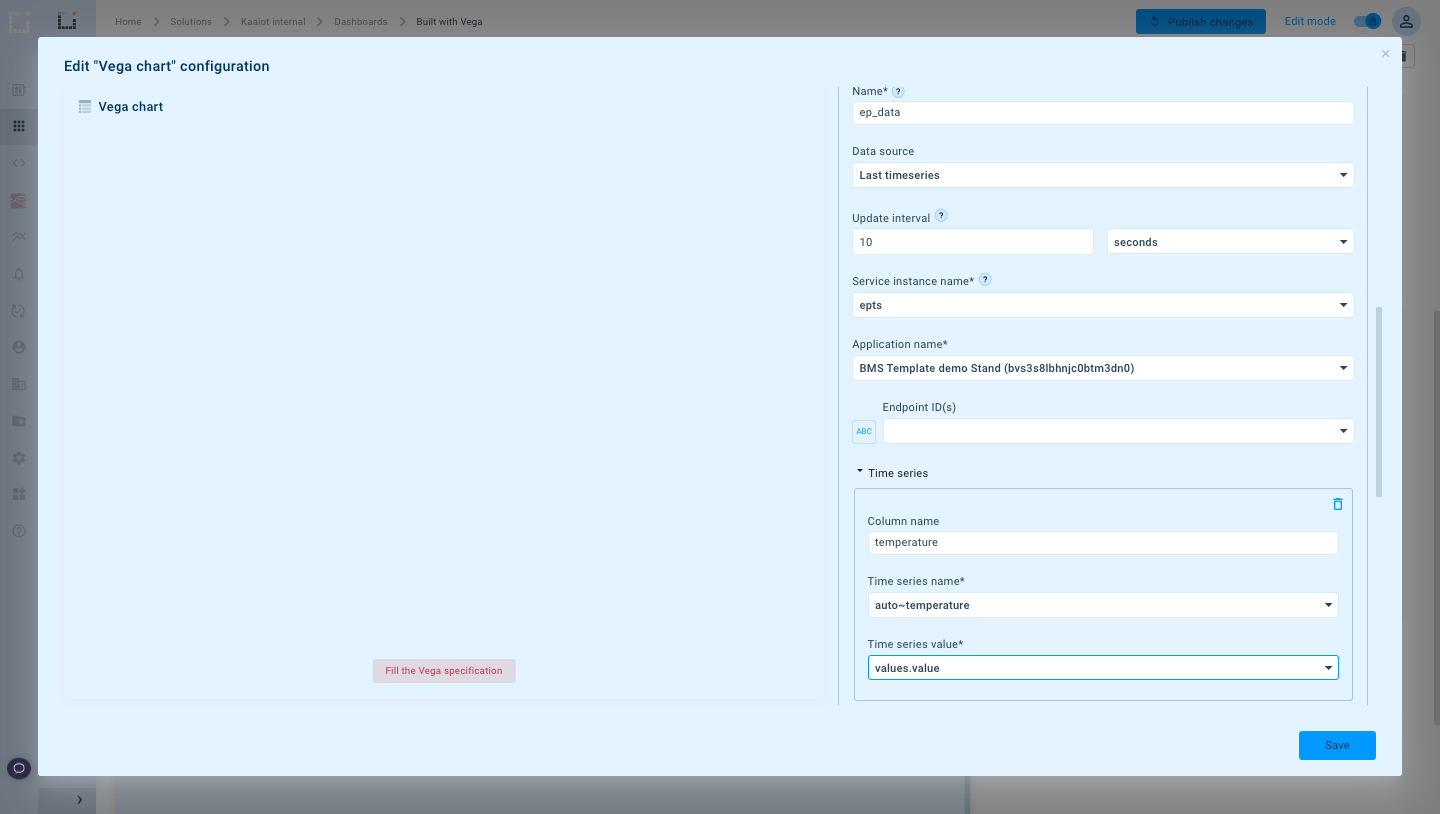1440x814 pixels.
Task: Open the widgets sidebar icon
Action: [x=19, y=494]
